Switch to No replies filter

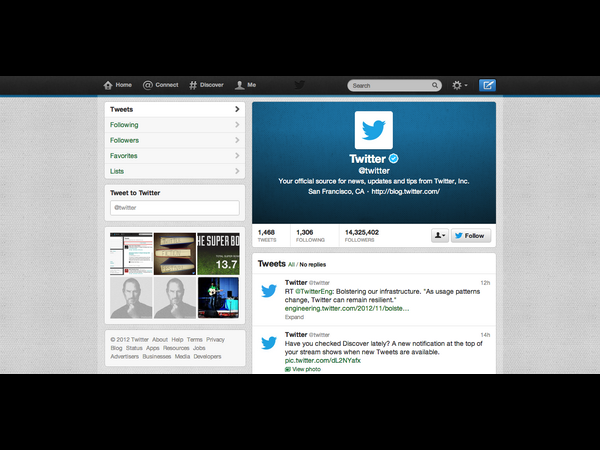pos(313,265)
